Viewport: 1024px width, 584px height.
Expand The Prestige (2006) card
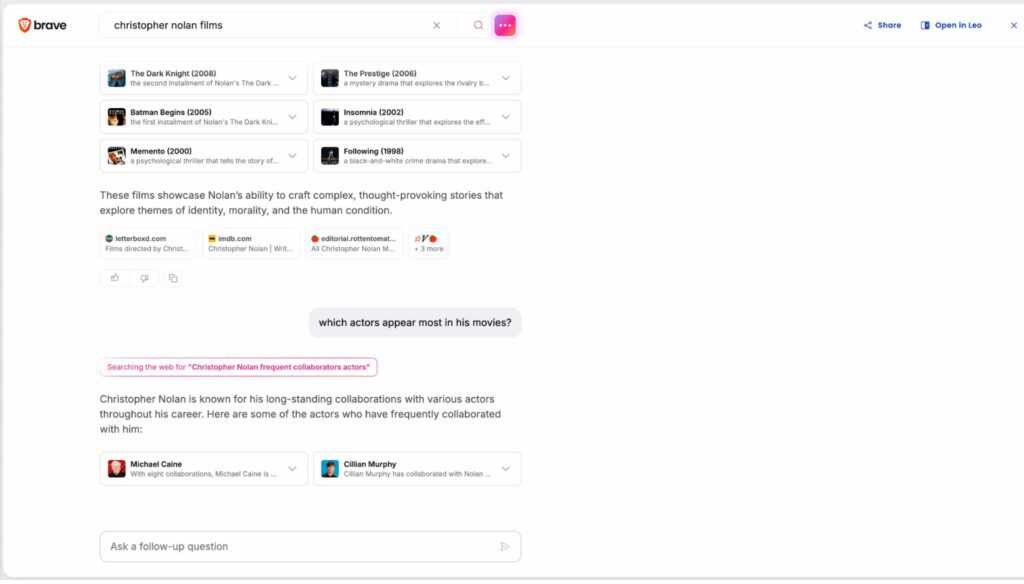tap(505, 78)
